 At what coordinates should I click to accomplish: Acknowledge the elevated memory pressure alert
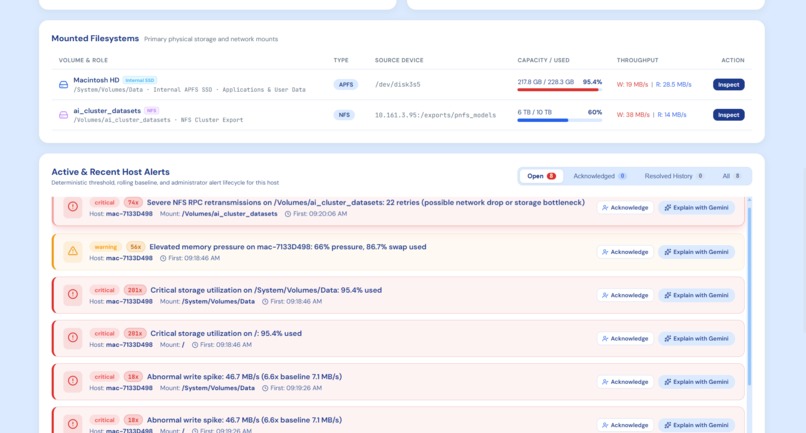point(625,252)
